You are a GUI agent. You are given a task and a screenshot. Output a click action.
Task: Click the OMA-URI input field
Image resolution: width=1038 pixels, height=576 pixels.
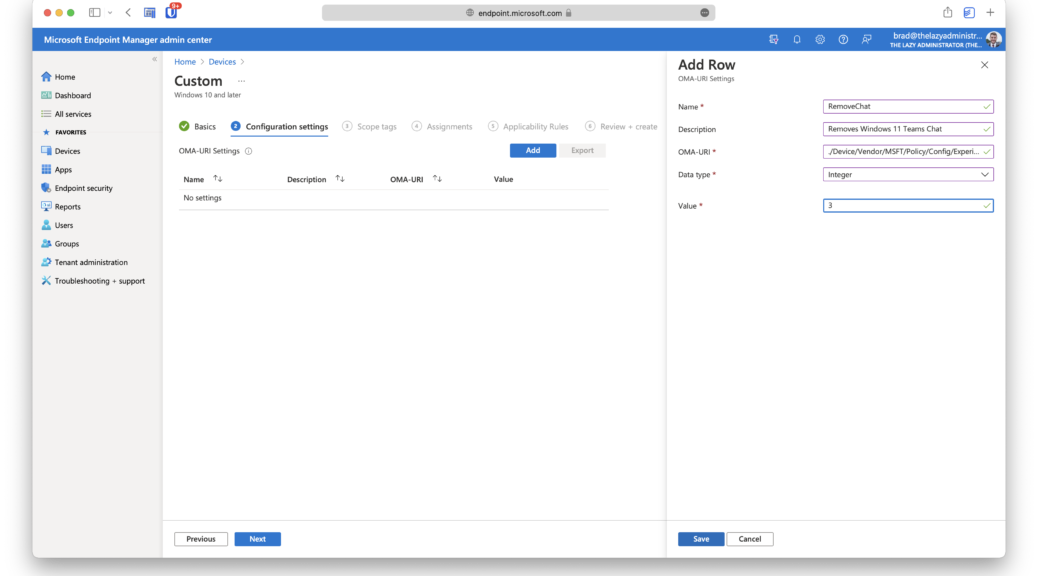tap(908, 152)
